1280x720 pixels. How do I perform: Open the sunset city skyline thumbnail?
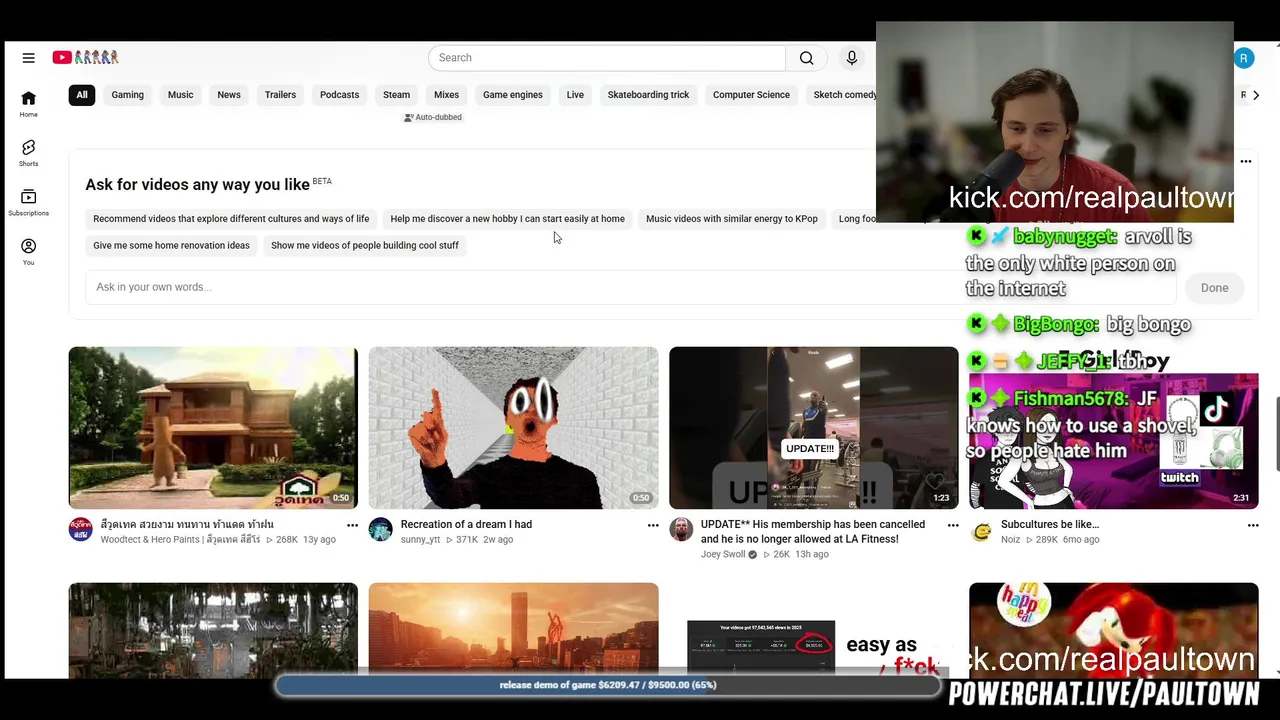(513, 630)
